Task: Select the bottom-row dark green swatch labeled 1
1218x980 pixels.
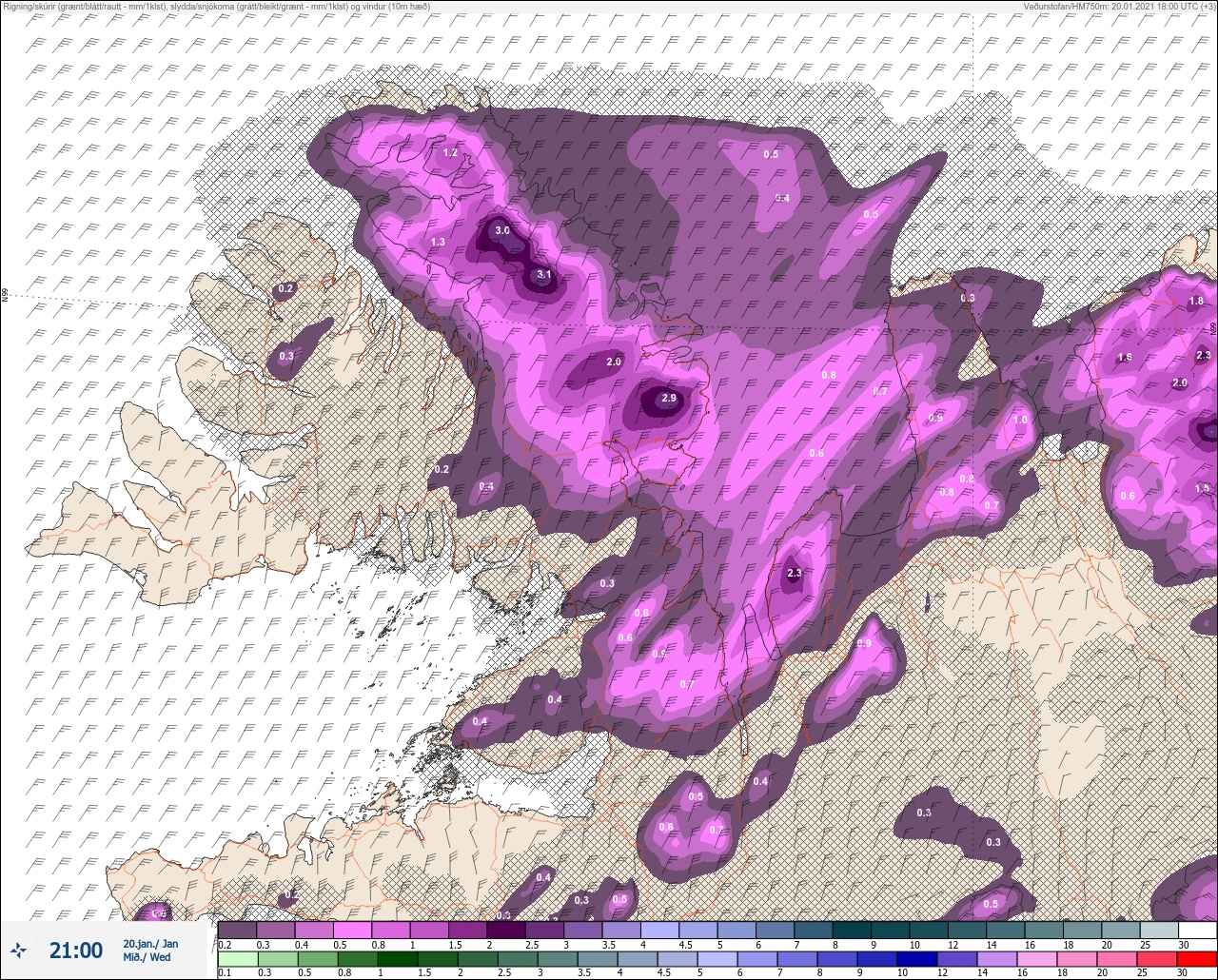Action: [x=397, y=959]
